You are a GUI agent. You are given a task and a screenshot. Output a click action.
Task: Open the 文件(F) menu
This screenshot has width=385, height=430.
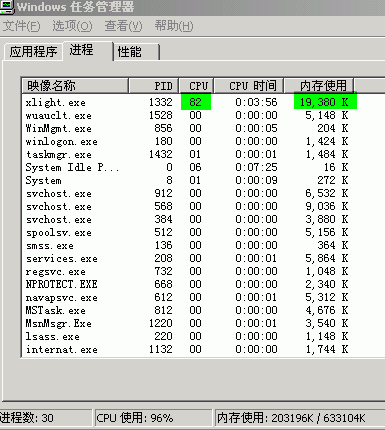point(21,26)
